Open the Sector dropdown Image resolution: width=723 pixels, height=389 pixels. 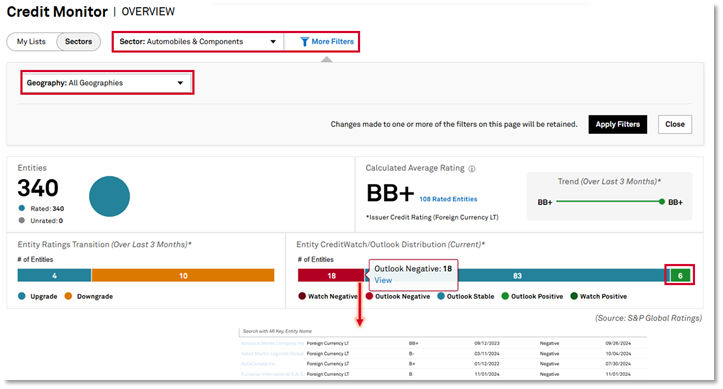(198, 41)
